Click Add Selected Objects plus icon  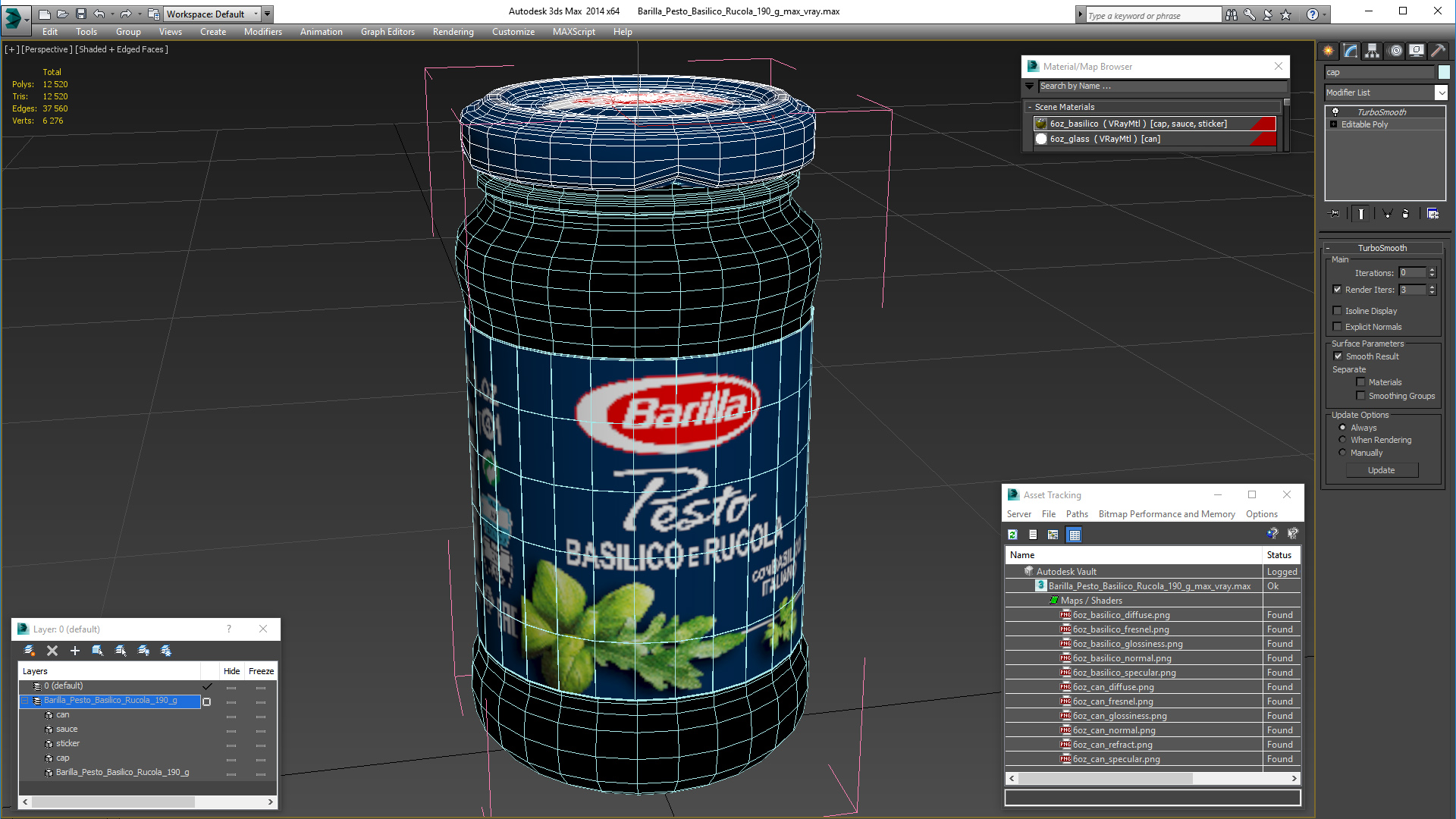point(75,651)
